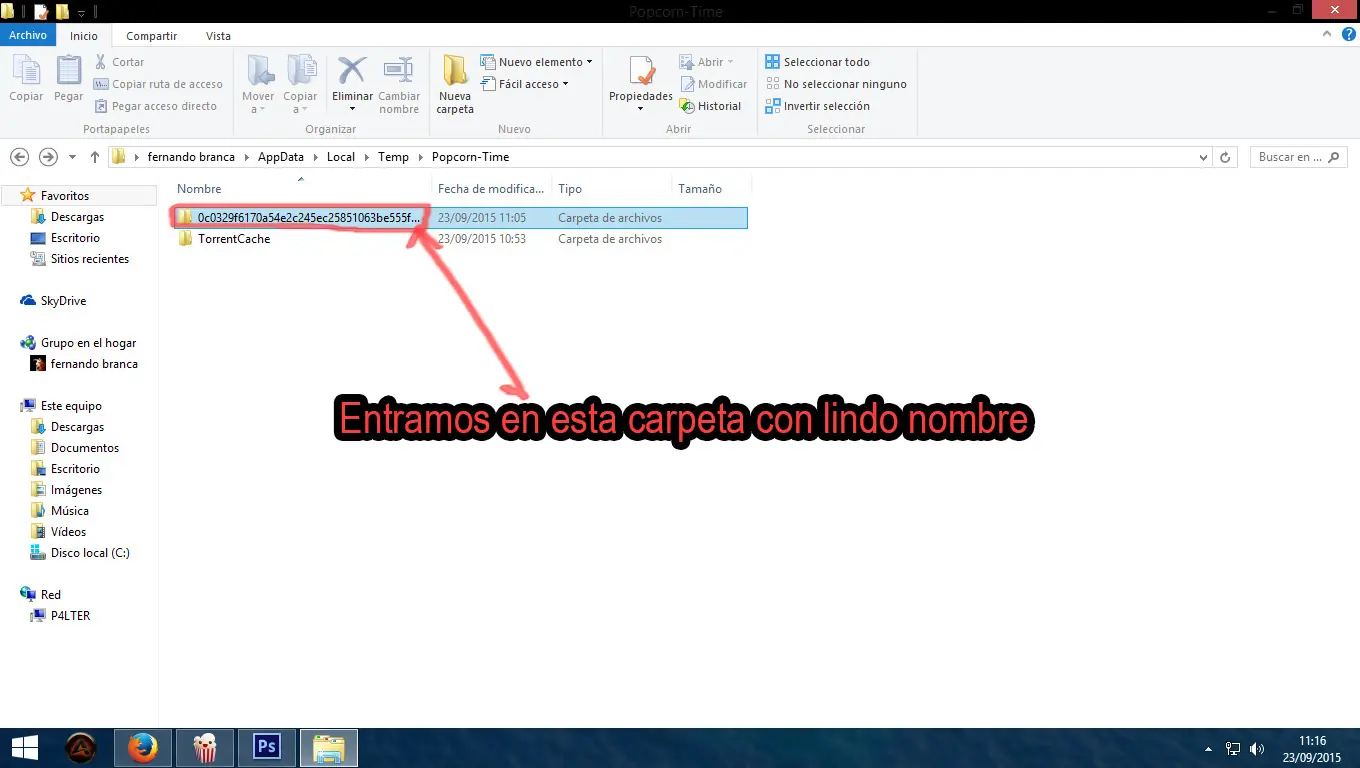Open Sitios recientes
1360x768 pixels.
[x=90, y=259]
